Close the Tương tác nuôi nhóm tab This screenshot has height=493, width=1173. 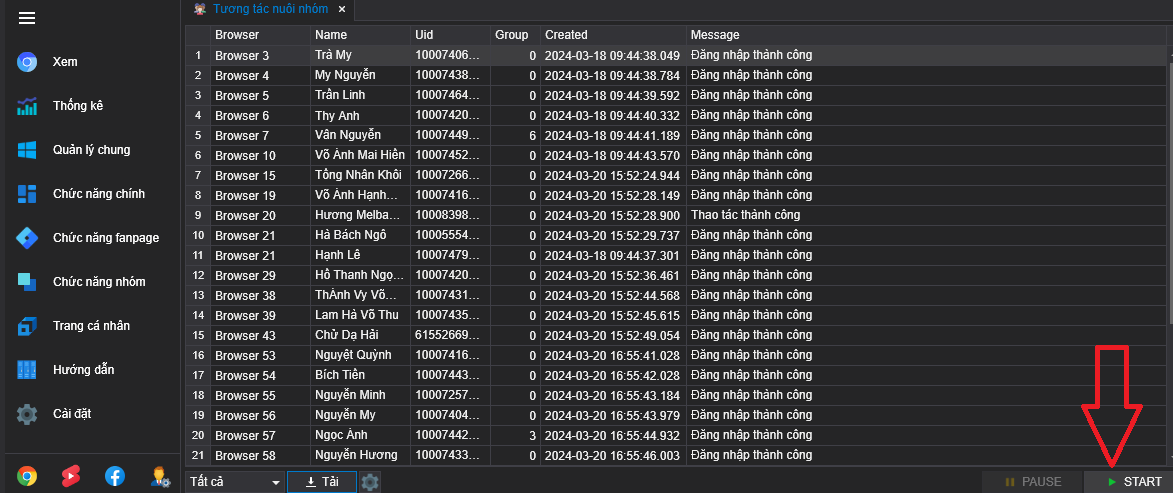[x=341, y=9]
